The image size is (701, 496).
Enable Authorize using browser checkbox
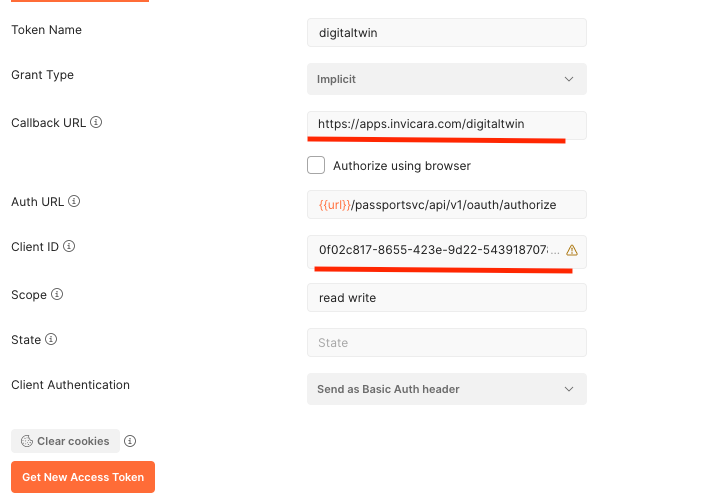coord(316,165)
